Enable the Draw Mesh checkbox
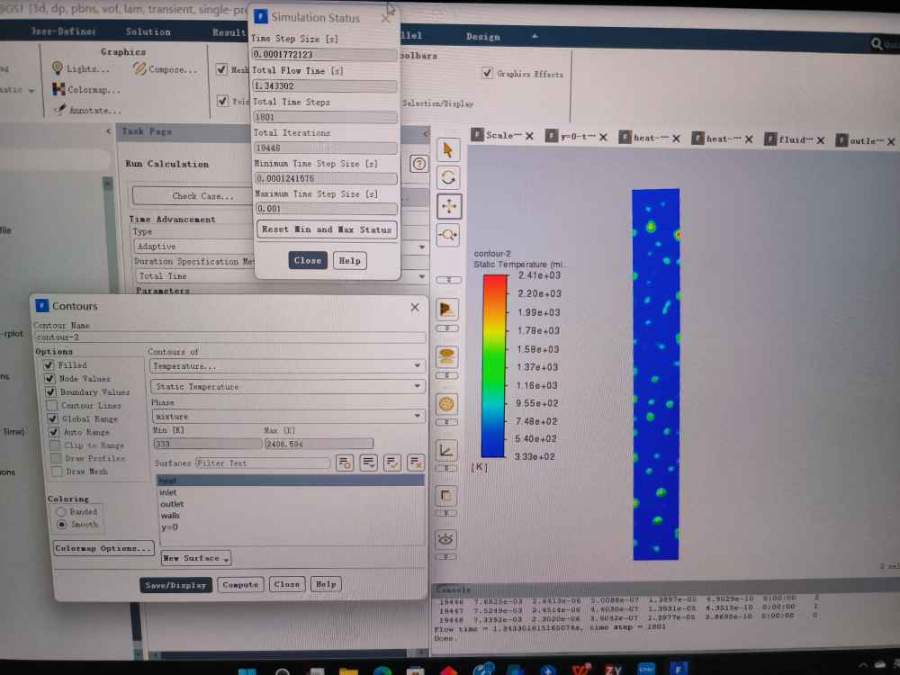Viewport: 900px width, 675px height. point(56,471)
